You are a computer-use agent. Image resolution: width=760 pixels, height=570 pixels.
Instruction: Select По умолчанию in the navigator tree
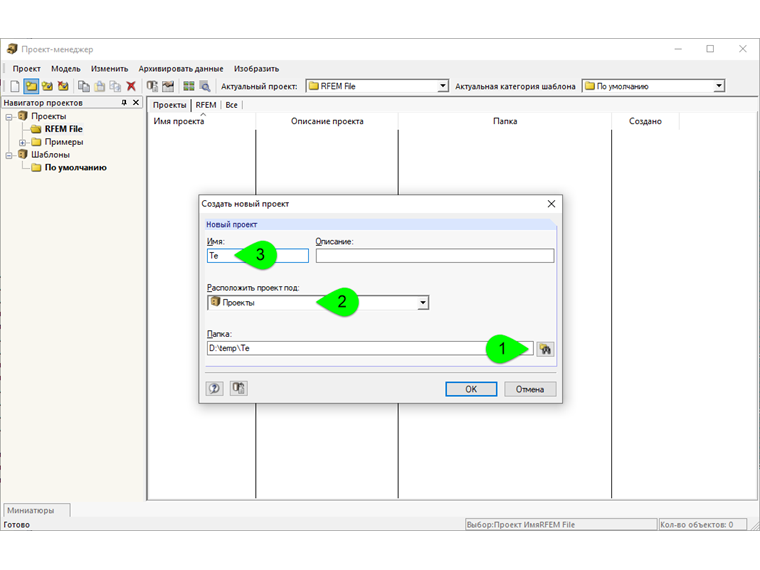click(x=76, y=168)
